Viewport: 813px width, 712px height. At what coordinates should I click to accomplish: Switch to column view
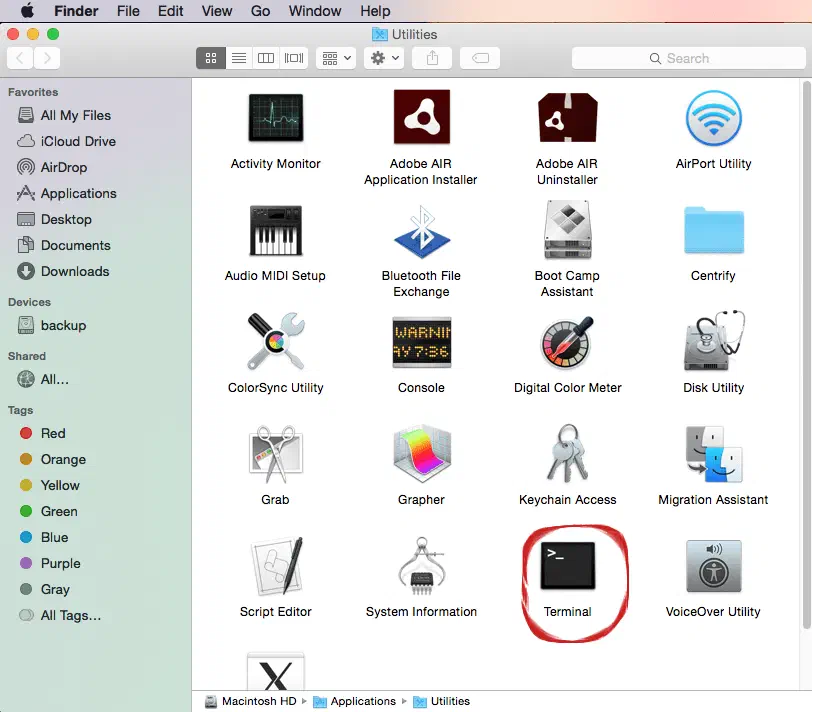pos(266,58)
